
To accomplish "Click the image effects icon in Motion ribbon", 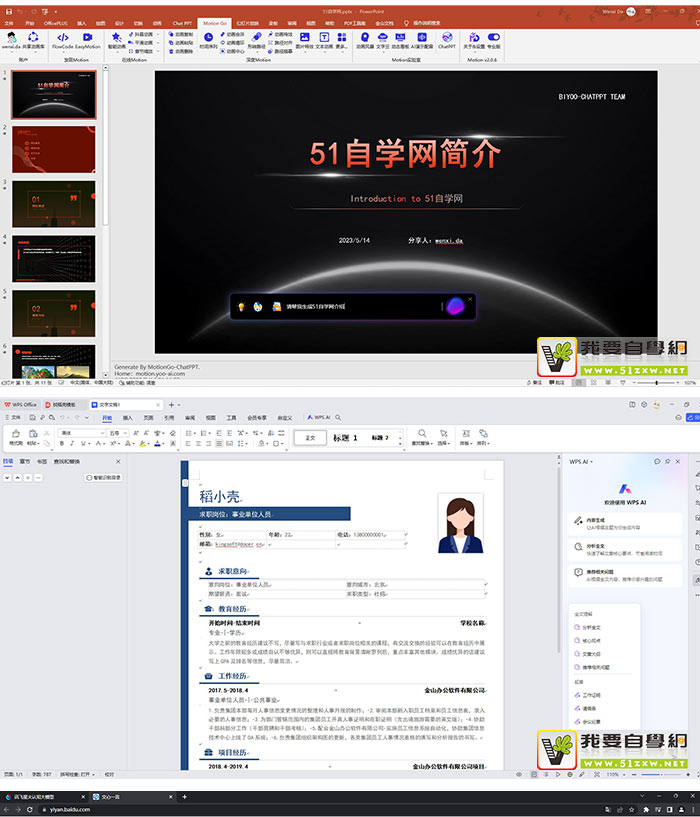I will click(x=304, y=37).
